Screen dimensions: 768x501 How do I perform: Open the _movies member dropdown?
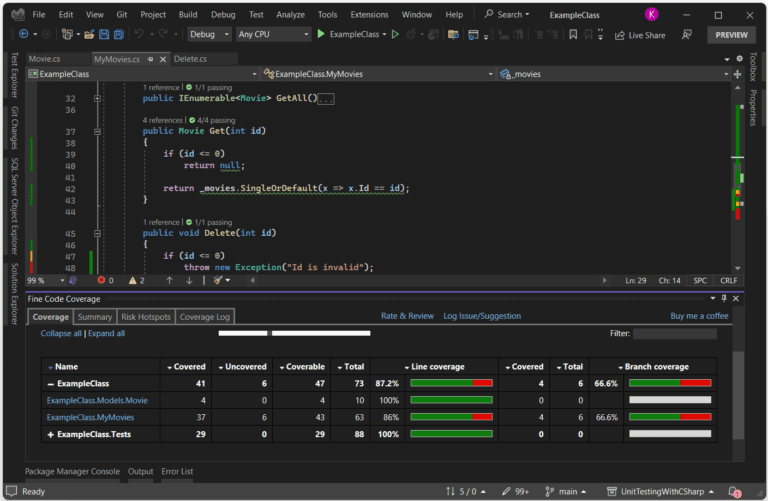[x=614, y=74]
